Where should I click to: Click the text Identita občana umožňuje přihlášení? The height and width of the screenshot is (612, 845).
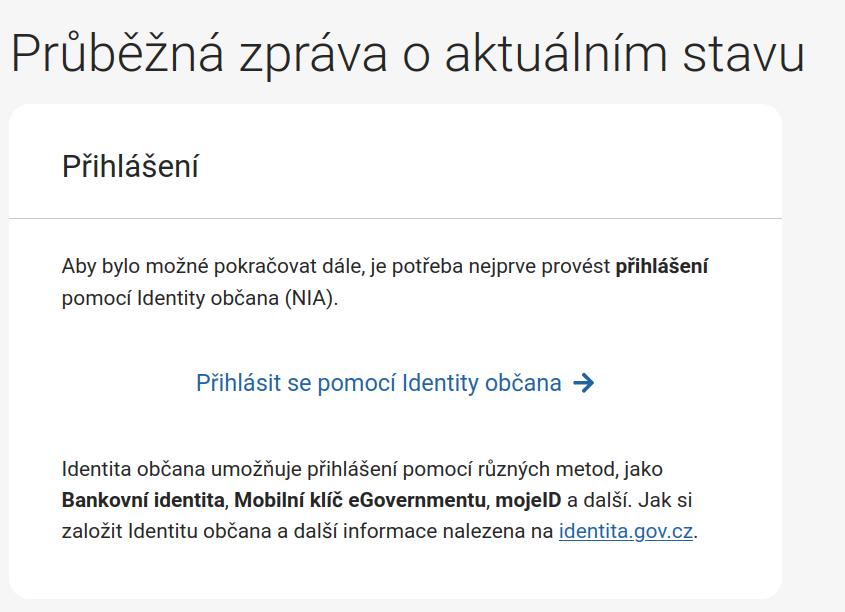pyautogui.click(x=230, y=469)
